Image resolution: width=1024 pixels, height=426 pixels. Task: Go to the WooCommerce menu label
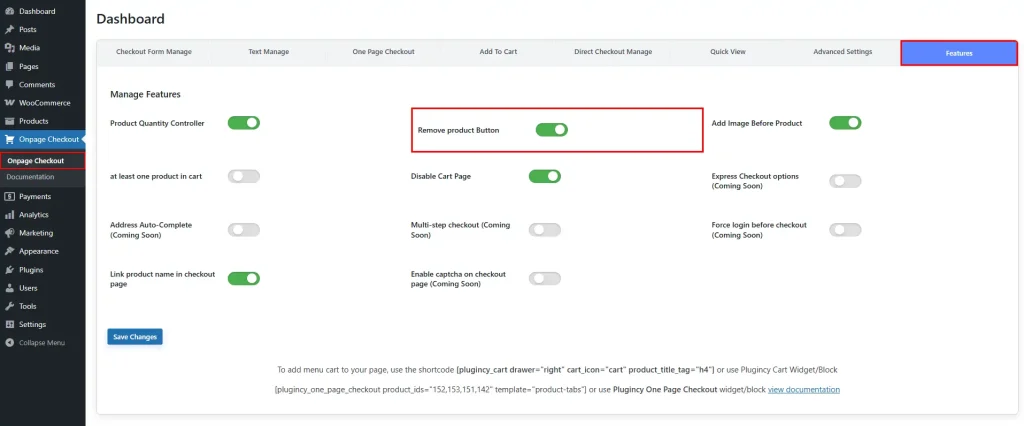[44, 103]
